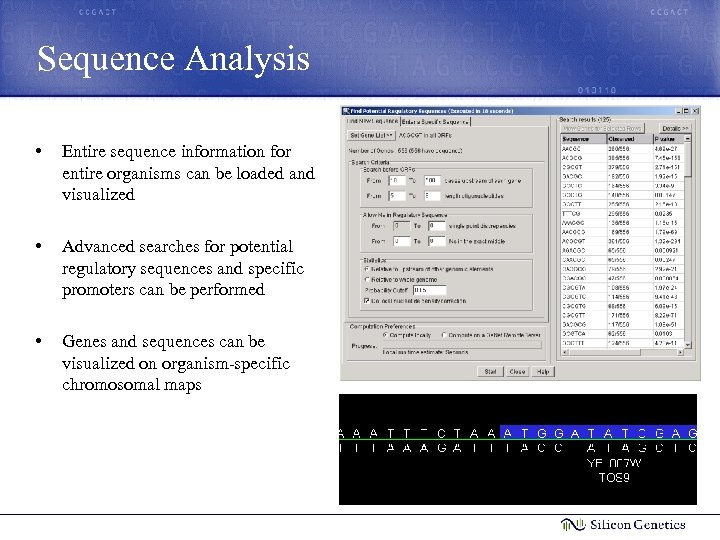This screenshot has width=720, height=540.
Task: Click Ns in the exact middle From field
Action: tap(401, 241)
